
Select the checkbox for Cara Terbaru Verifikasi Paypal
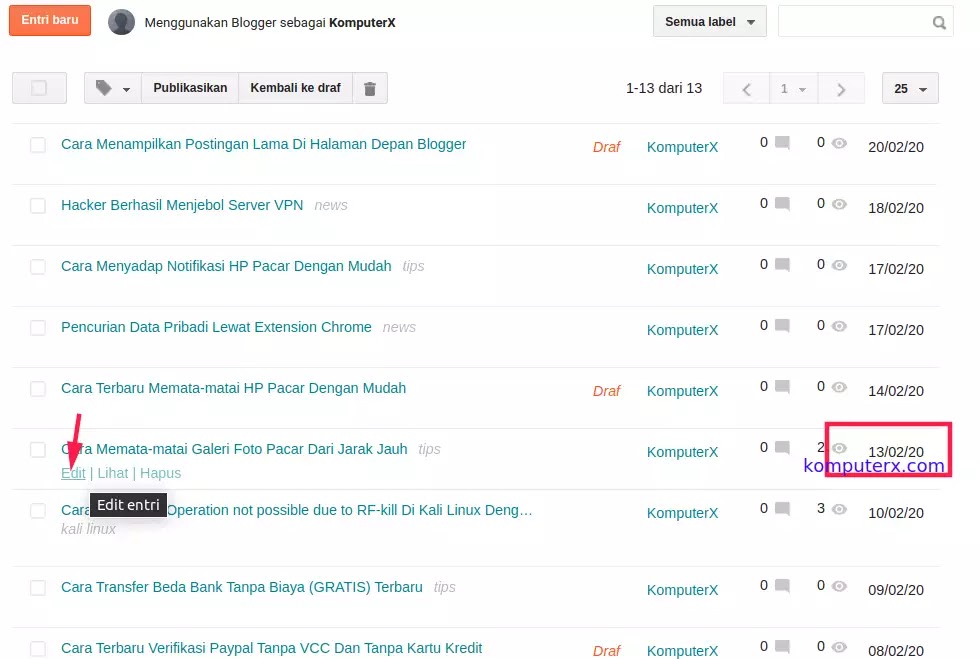click(x=38, y=647)
